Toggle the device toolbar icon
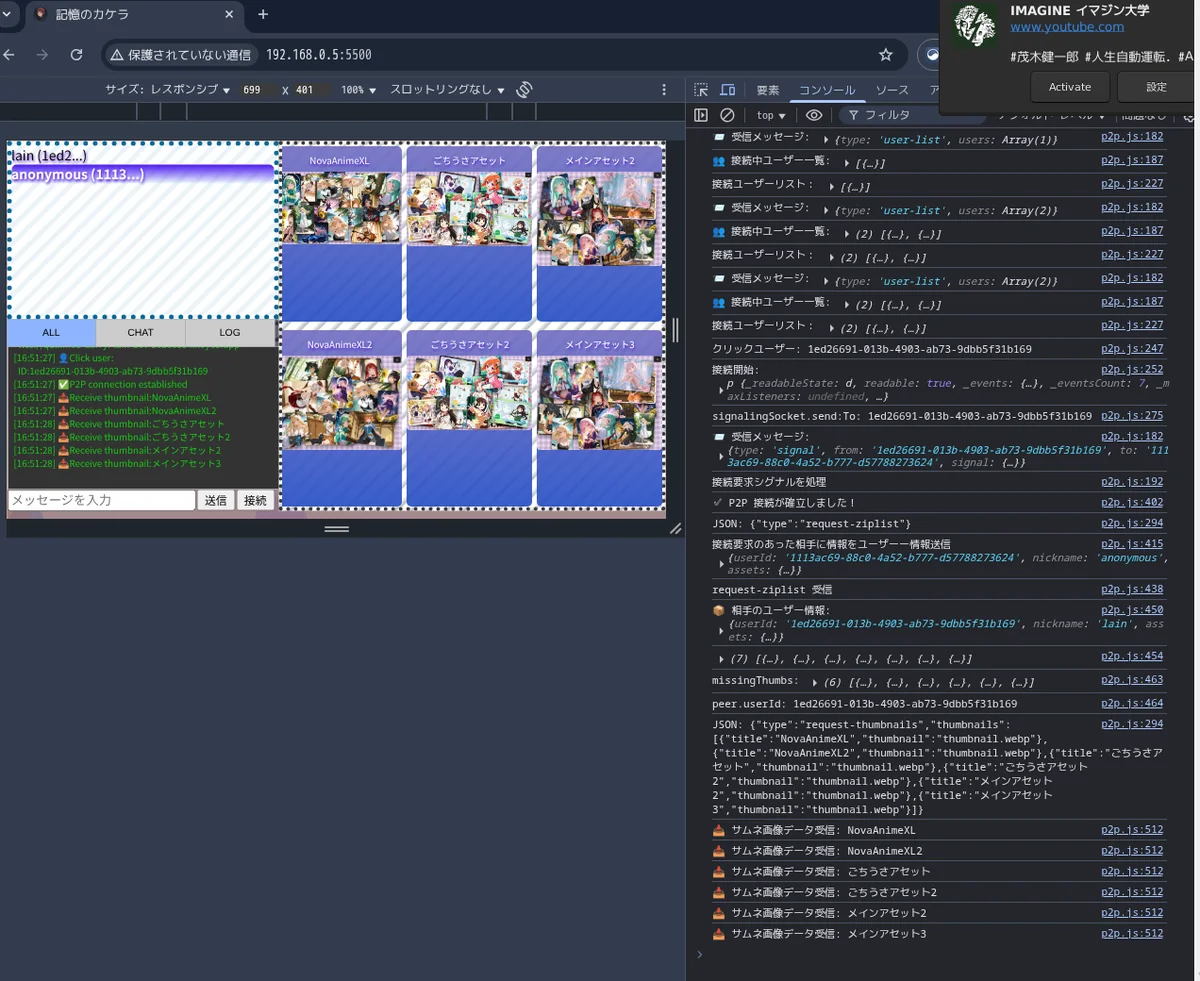1200x981 pixels. (x=727, y=90)
